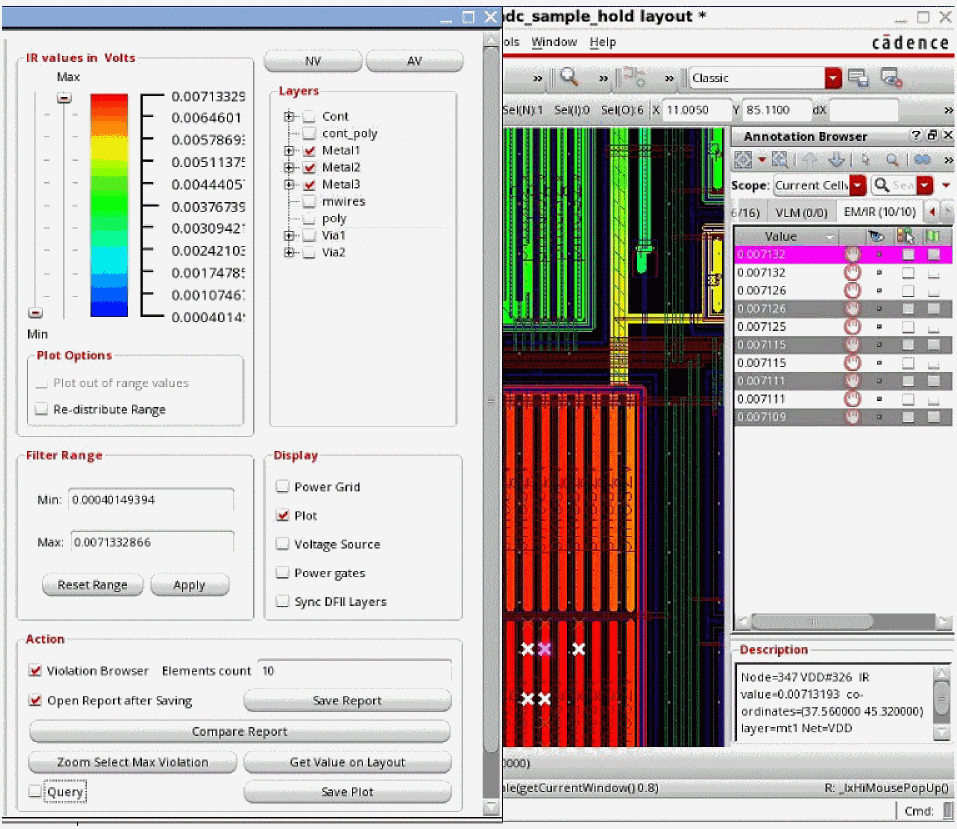Image resolution: width=957 pixels, height=829 pixels.
Task: Open the Window menu
Action: [x=553, y=42]
